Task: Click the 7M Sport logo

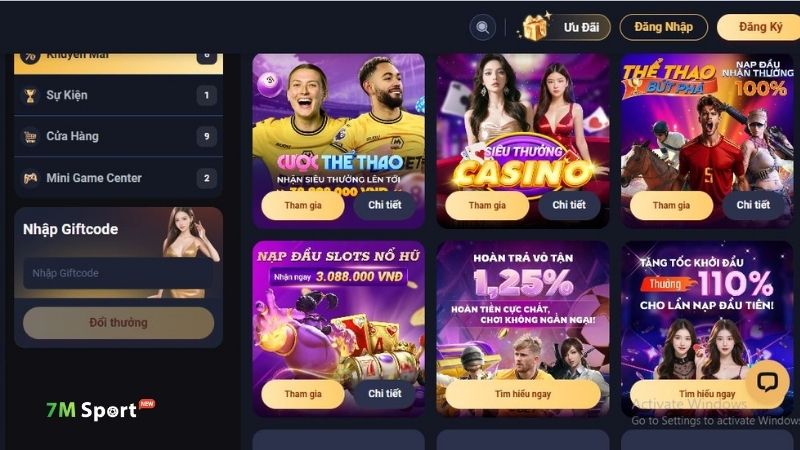Action: [x=100, y=410]
